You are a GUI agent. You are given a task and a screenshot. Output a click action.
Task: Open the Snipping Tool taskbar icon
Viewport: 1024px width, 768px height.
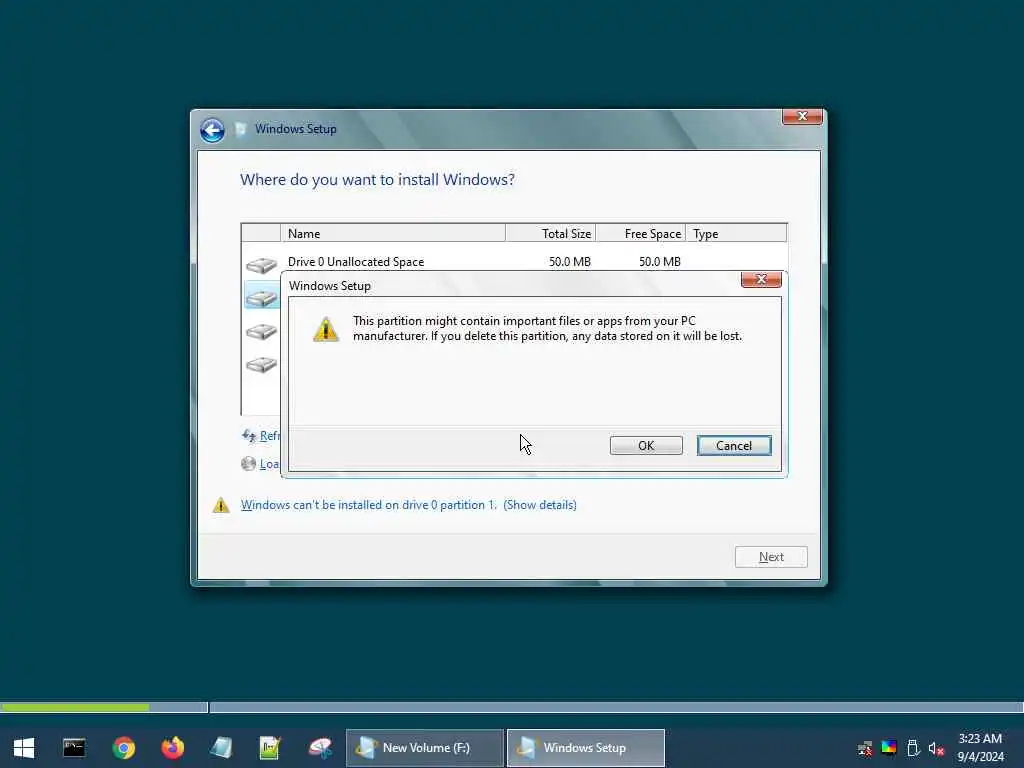(320, 748)
